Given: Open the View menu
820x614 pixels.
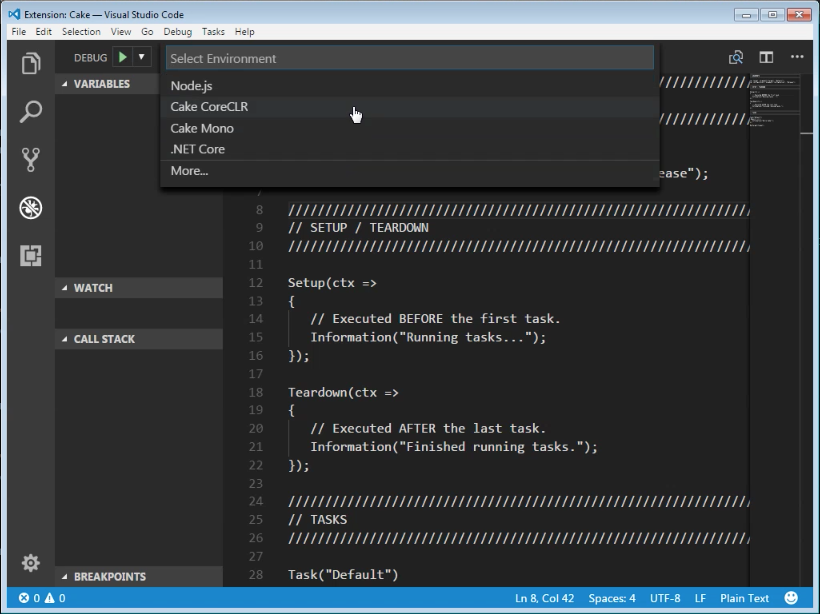Looking at the screenshot, I should [121, 32].
